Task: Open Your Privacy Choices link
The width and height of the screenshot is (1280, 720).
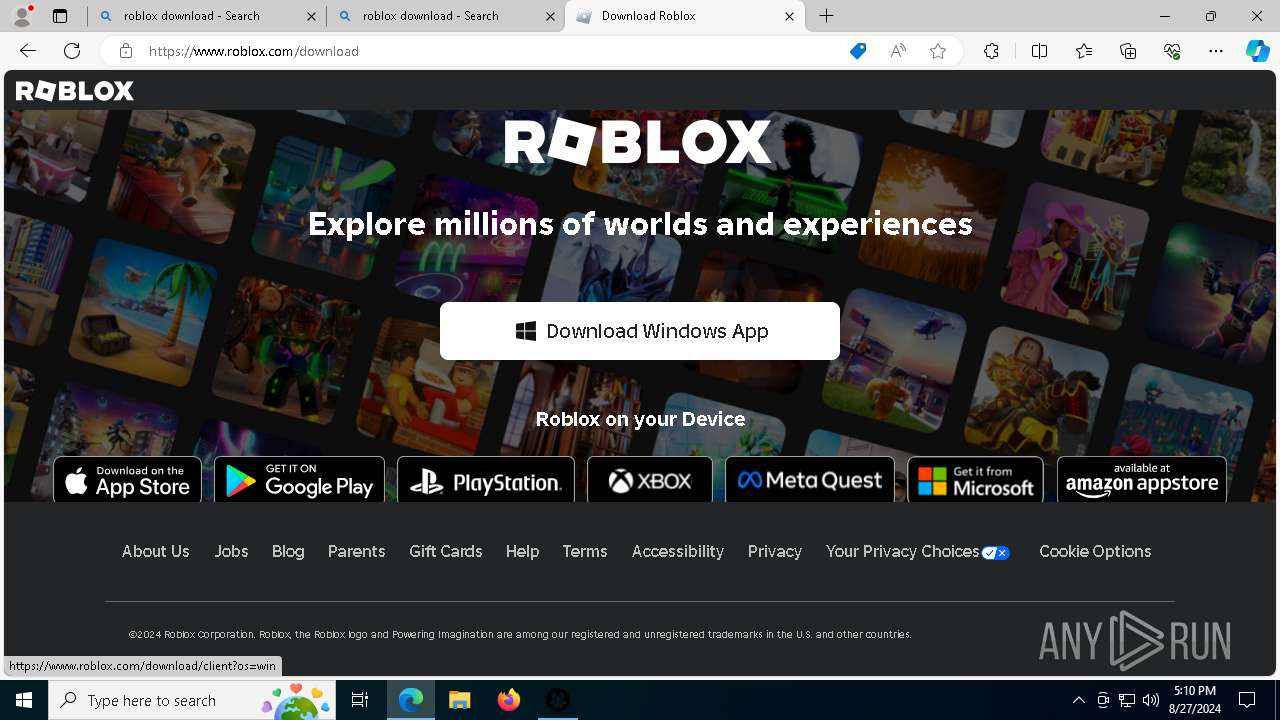Action: click(x=918, y=551)
